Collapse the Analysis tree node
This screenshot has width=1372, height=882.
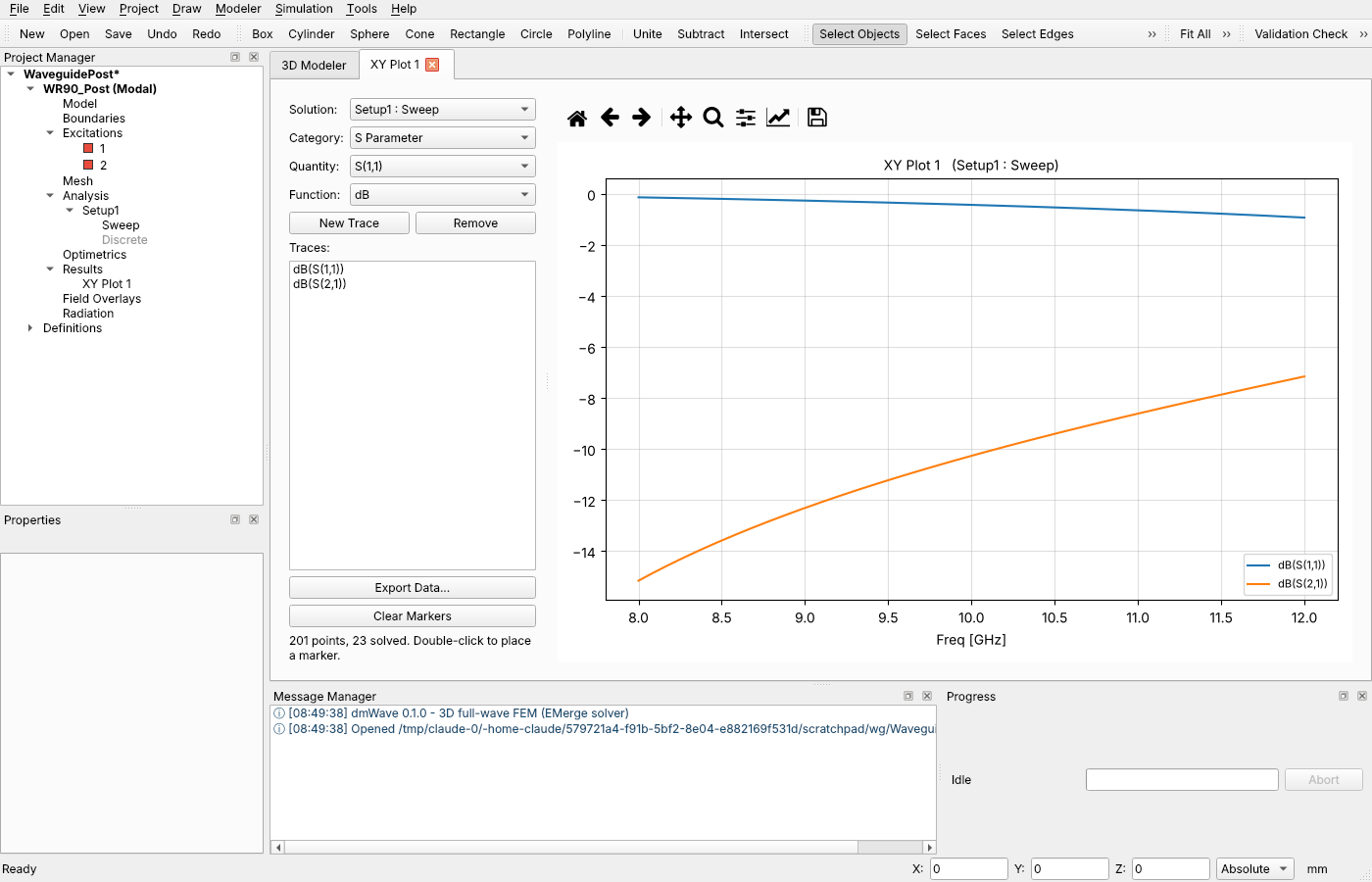pos(50,196)
